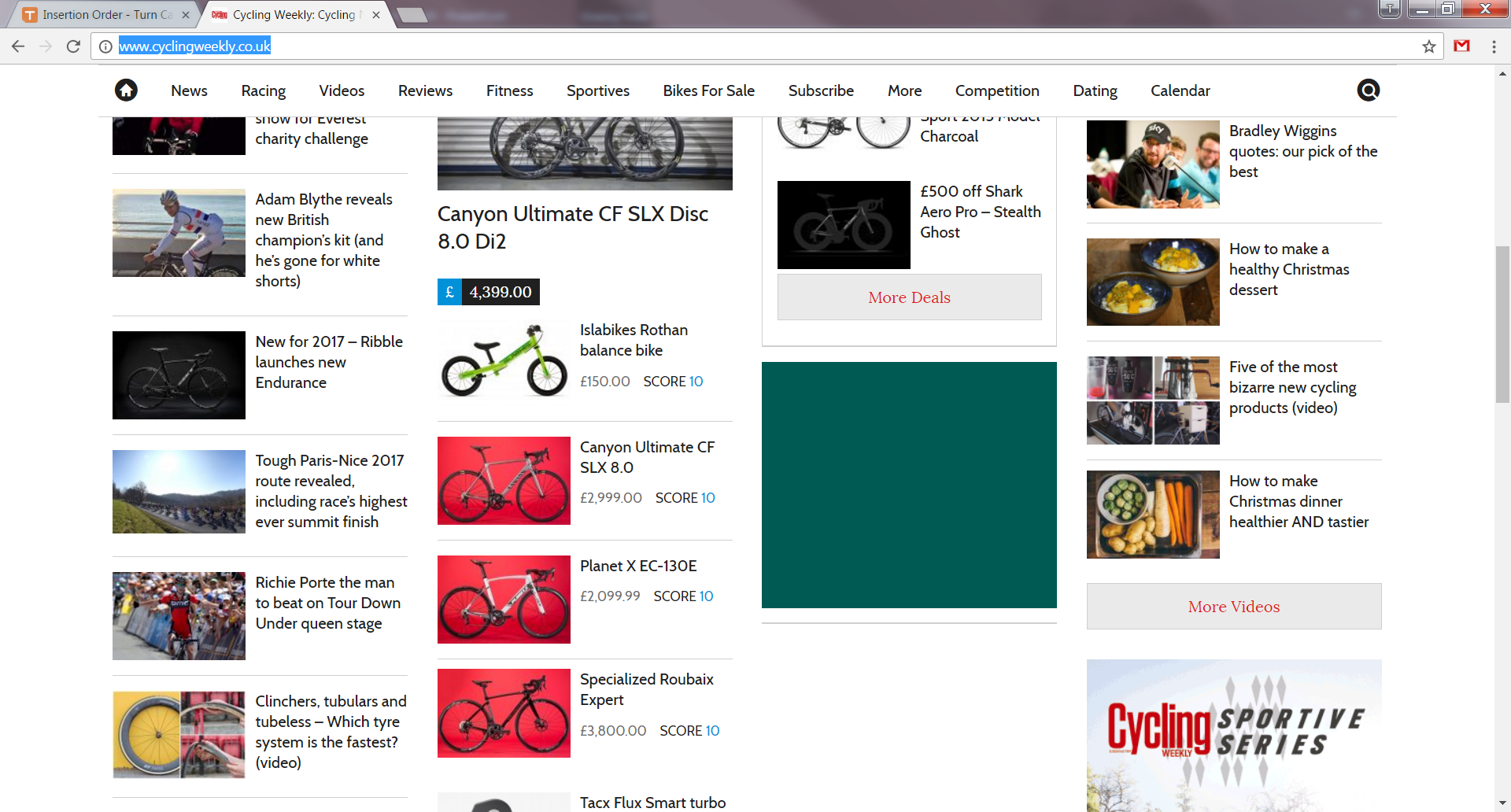The height and width of the screenshot is (812, 1511).
Task: Open healthy Christmas dessert video link
Action: (x=1289, y=269)
